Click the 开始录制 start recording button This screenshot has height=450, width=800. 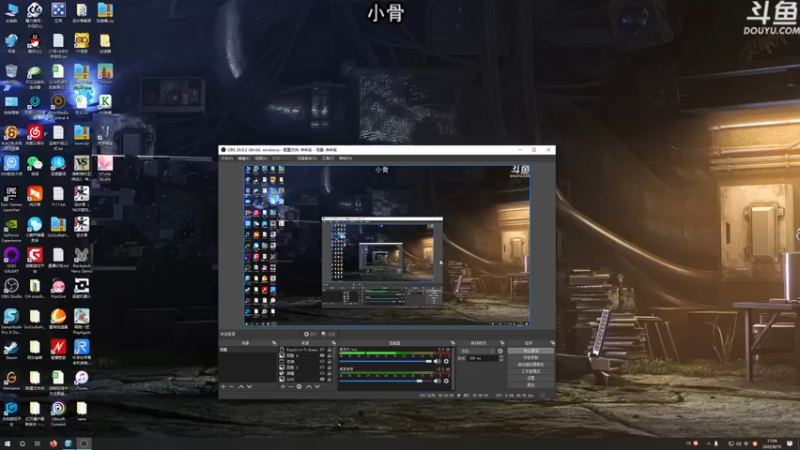[531, 358]
